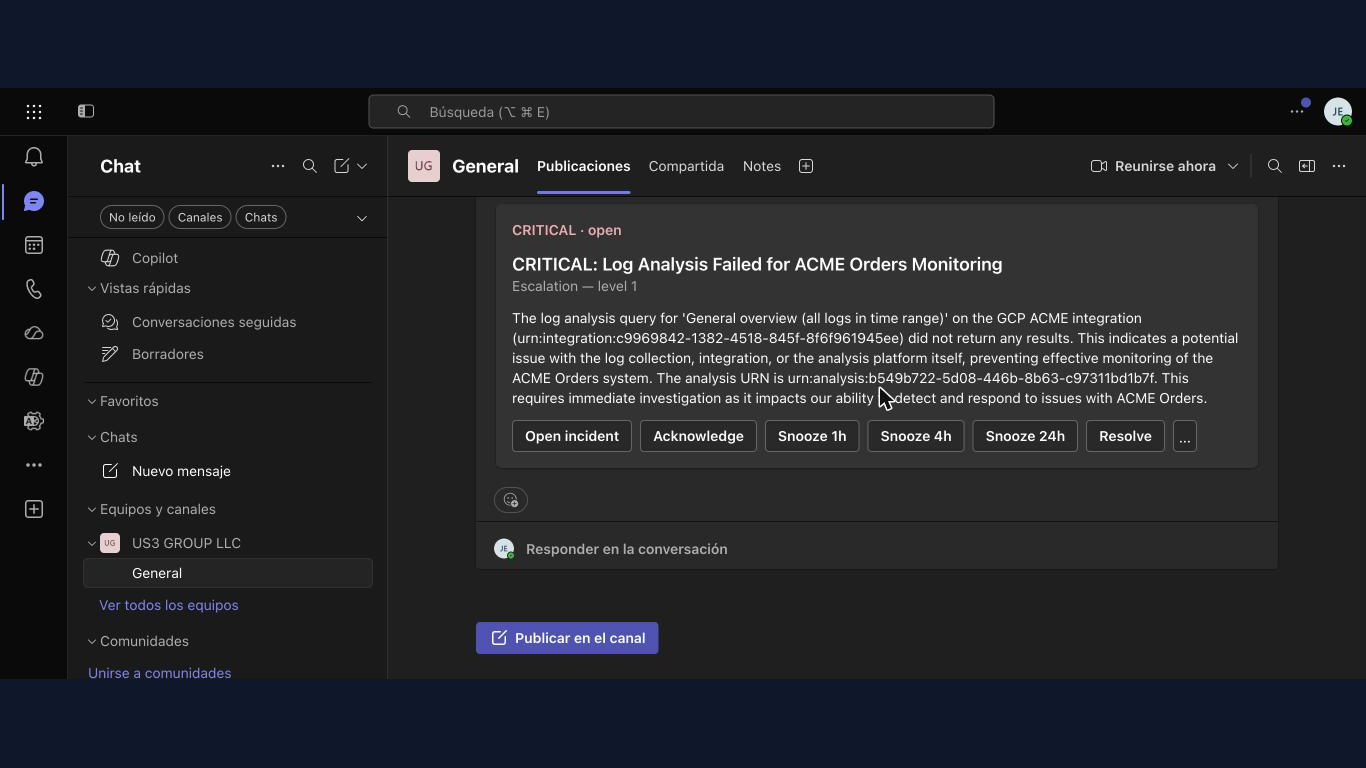The height and width of the screenshot is (768, 1366).
Task: Open the Copilot icon in left rail
Action: (34, 377)
